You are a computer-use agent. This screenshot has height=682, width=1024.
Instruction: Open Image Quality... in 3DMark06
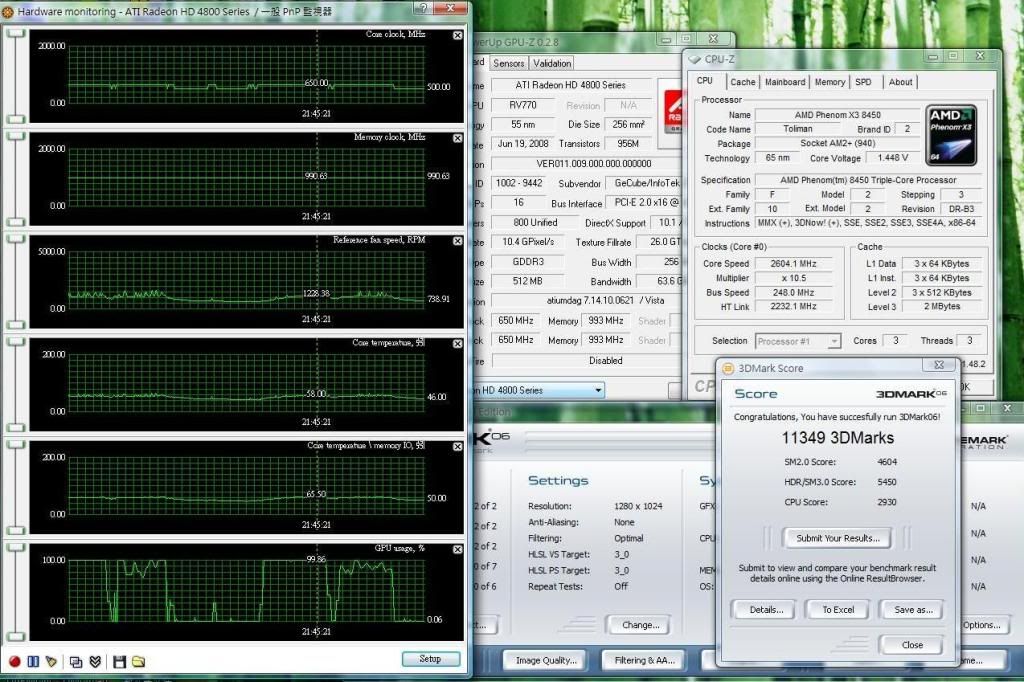pyautogui.click(x=546, y=660)
